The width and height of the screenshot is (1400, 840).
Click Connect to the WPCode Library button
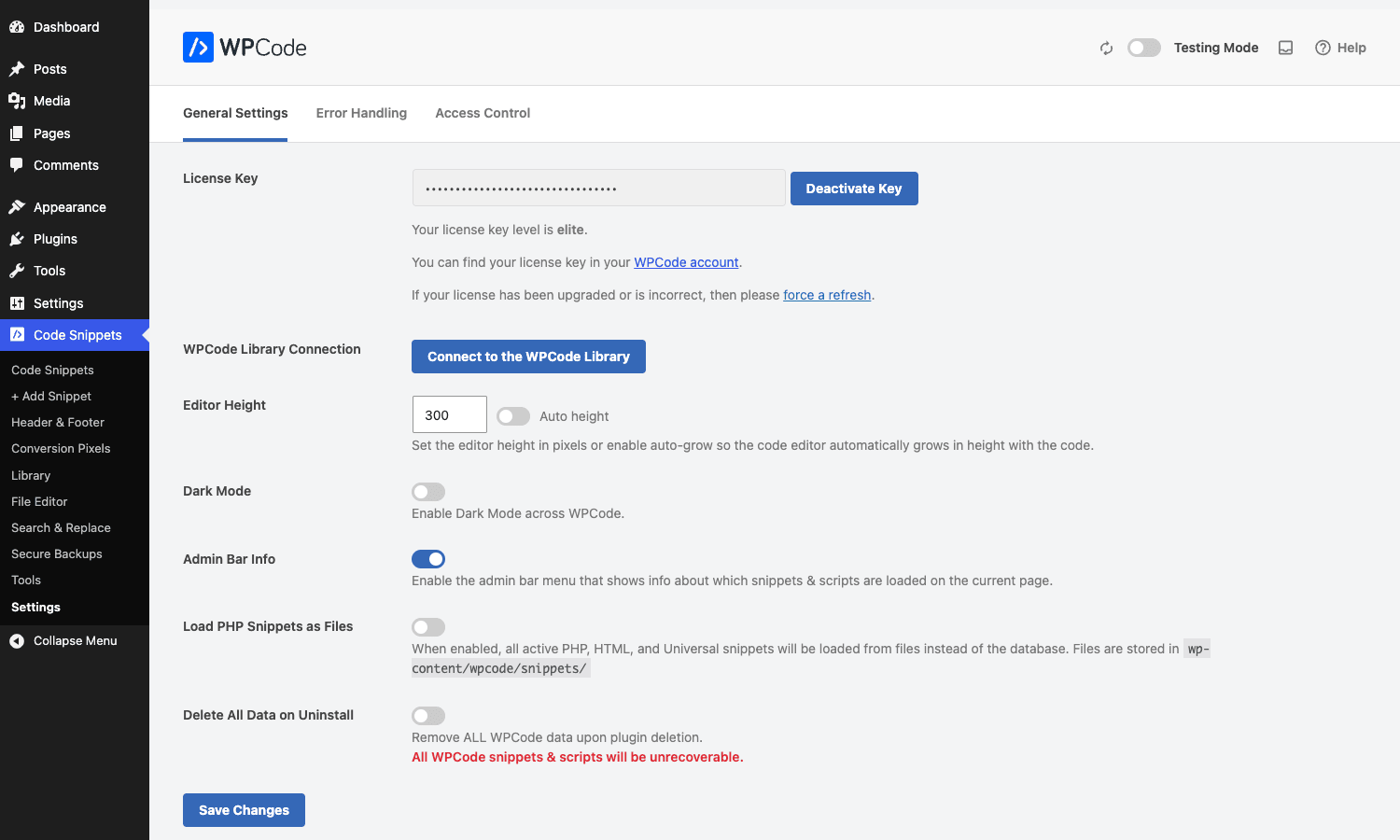click(x=528, y=357)
